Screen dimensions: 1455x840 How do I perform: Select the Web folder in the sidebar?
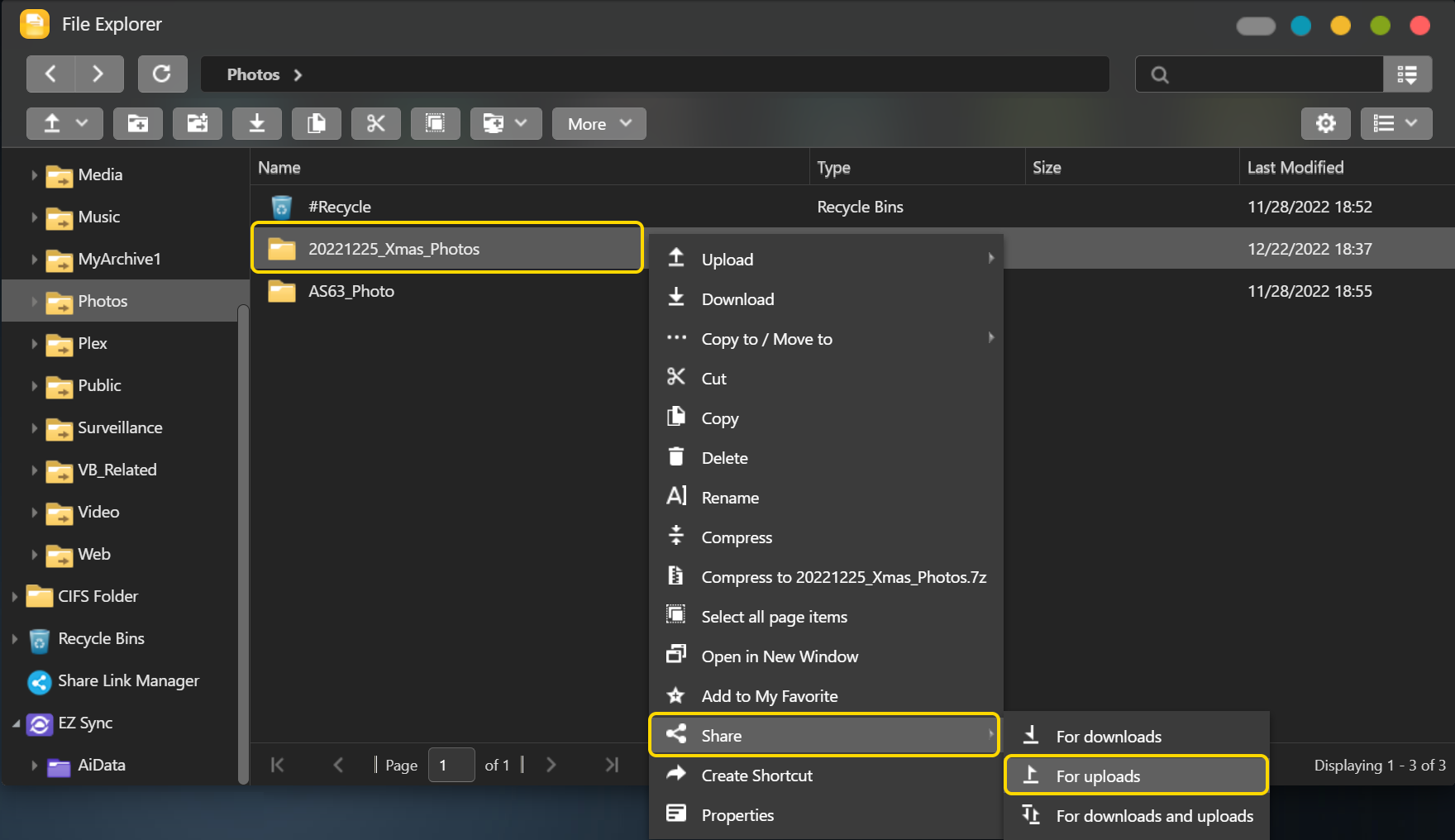(x=94, y=554)
